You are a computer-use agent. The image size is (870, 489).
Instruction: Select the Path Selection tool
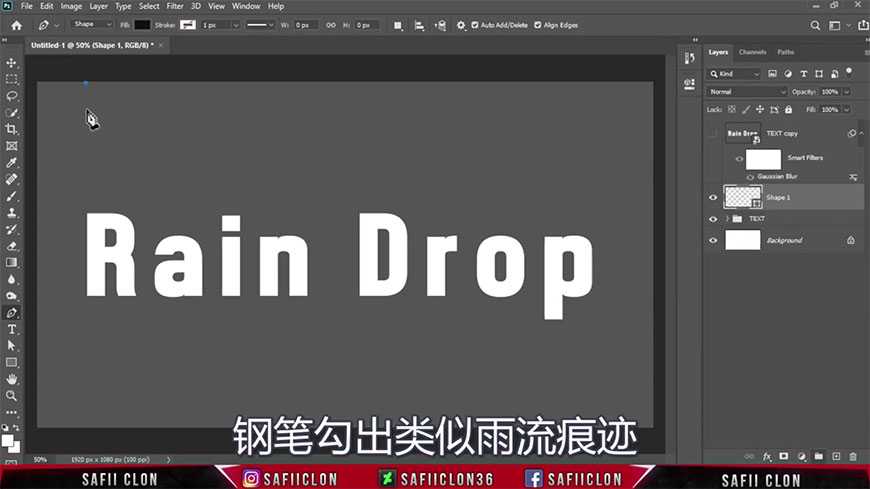(11, 346)
